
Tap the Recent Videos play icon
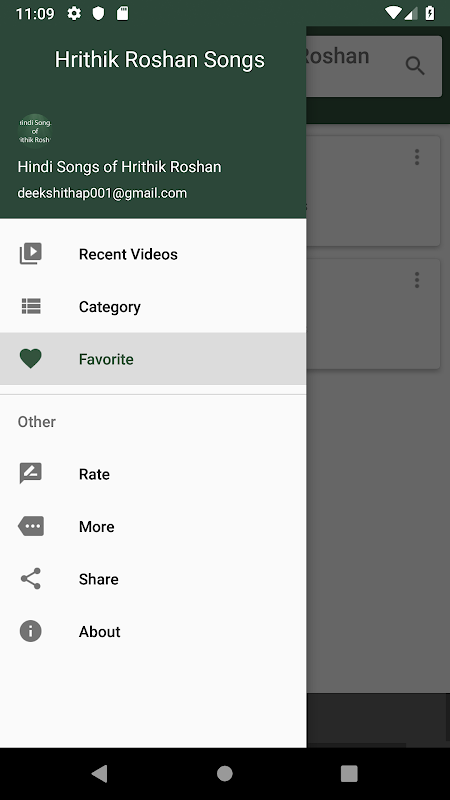pyautogui.click(x=31, y=254)
